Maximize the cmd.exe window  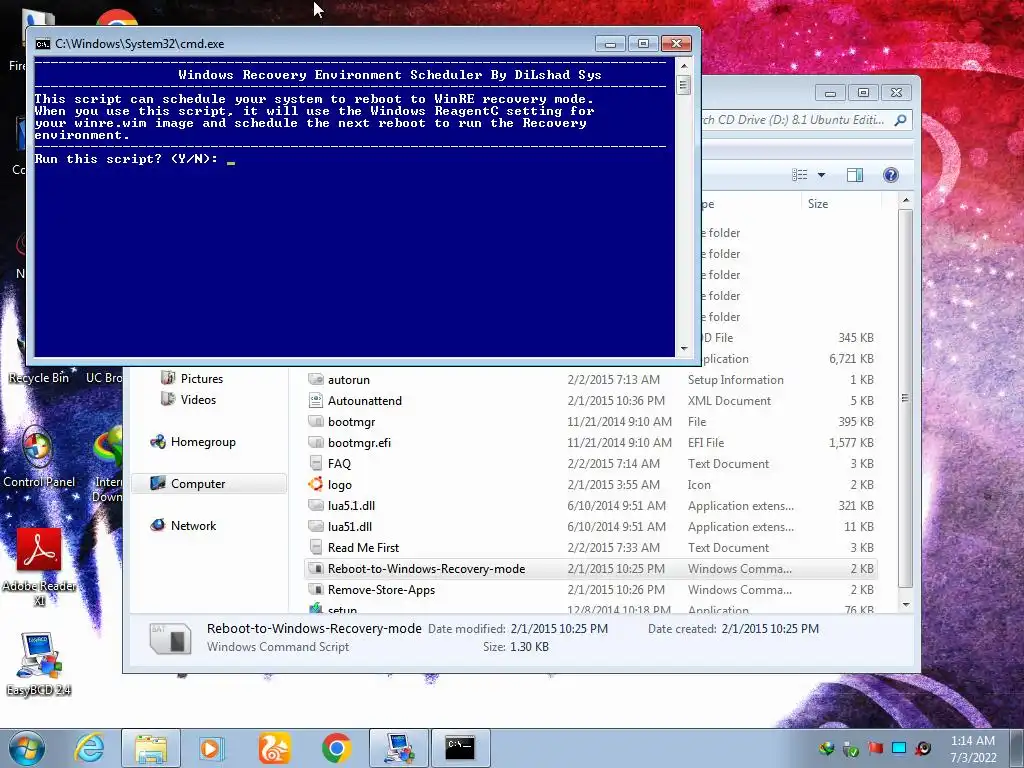tap(643, 44)
